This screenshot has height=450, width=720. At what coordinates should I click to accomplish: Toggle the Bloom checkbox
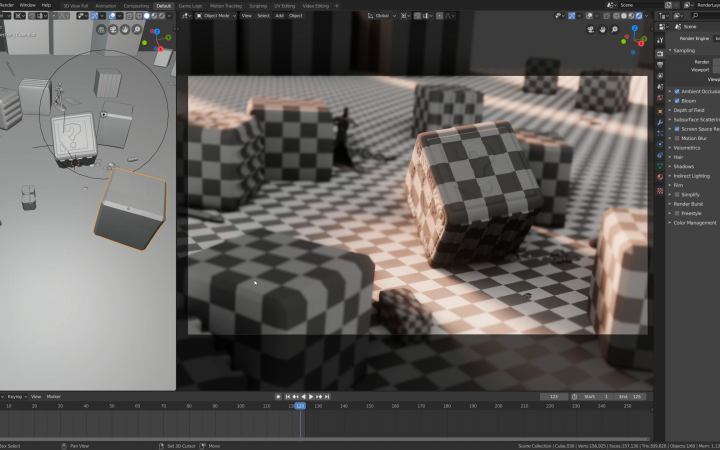(x=677, y=101)
